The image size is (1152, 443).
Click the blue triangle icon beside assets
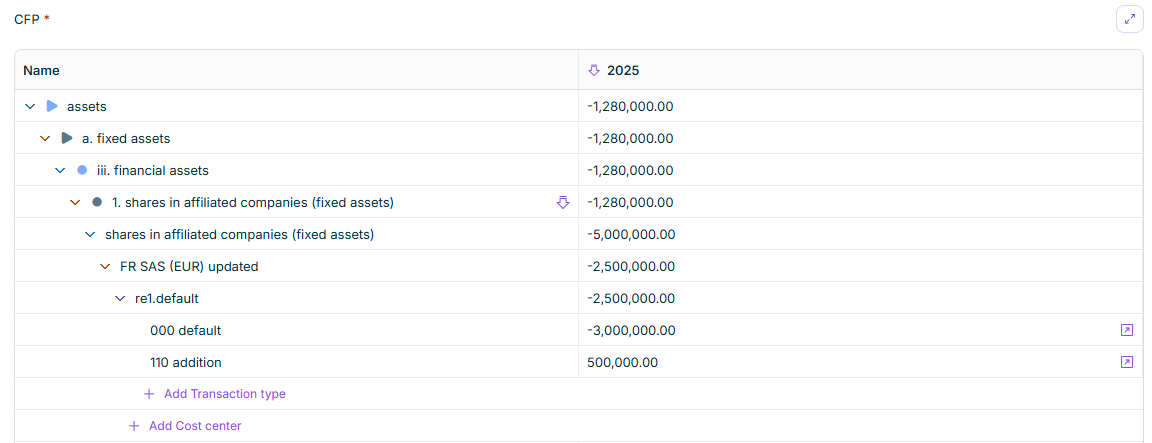tap(52, 107)
